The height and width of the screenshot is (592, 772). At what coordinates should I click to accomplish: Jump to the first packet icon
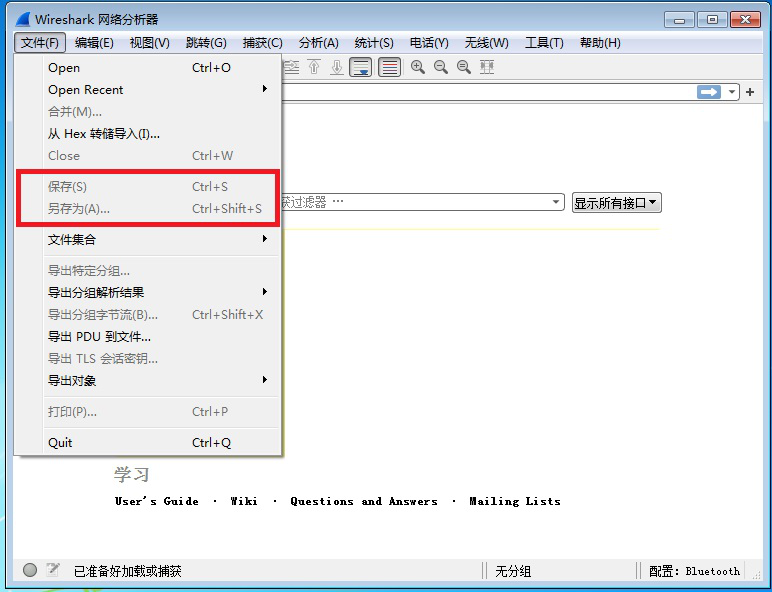314,67
